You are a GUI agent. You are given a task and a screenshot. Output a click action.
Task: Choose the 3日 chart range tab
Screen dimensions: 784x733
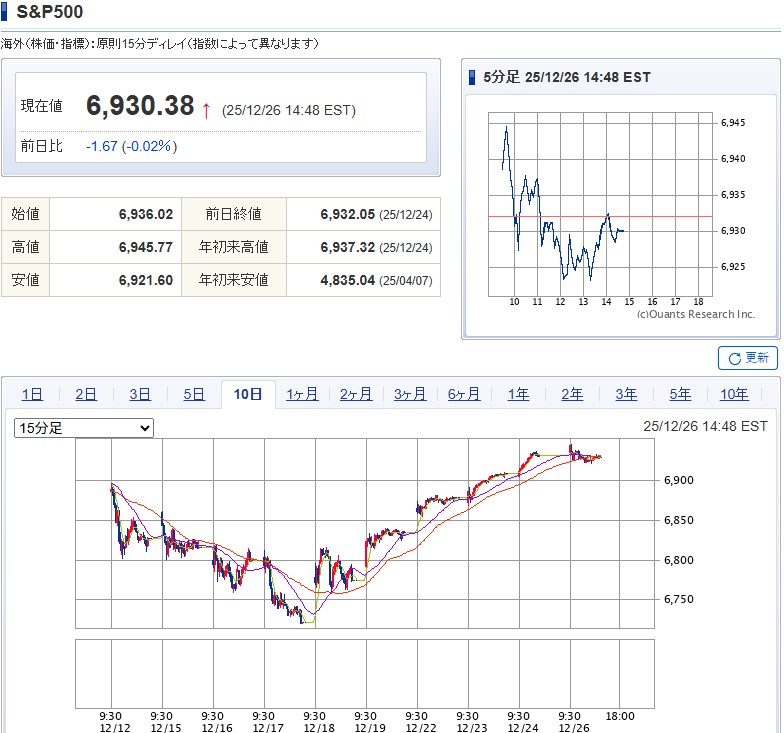click(x=140, y=394)
